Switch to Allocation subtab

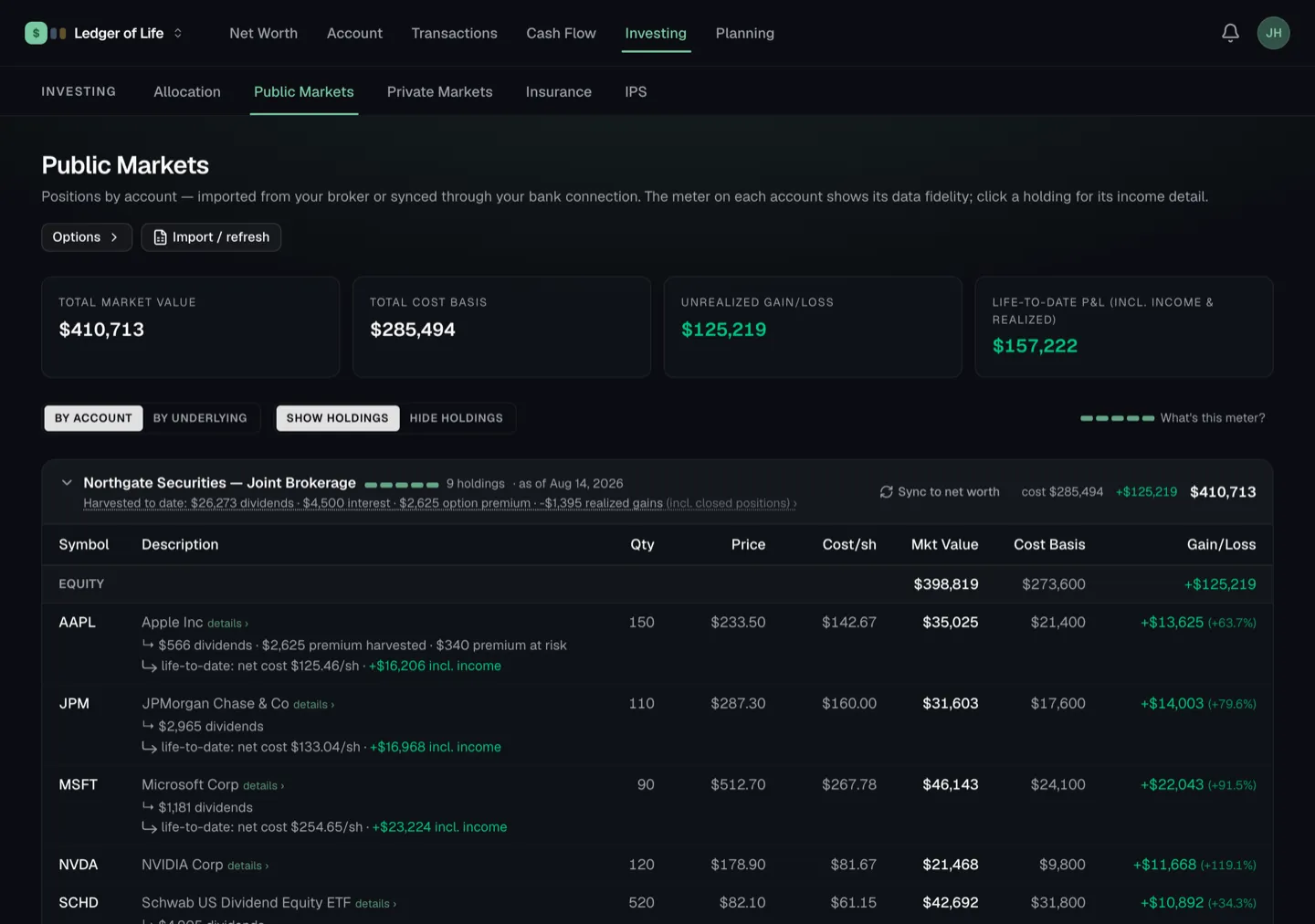pos(187,91)
